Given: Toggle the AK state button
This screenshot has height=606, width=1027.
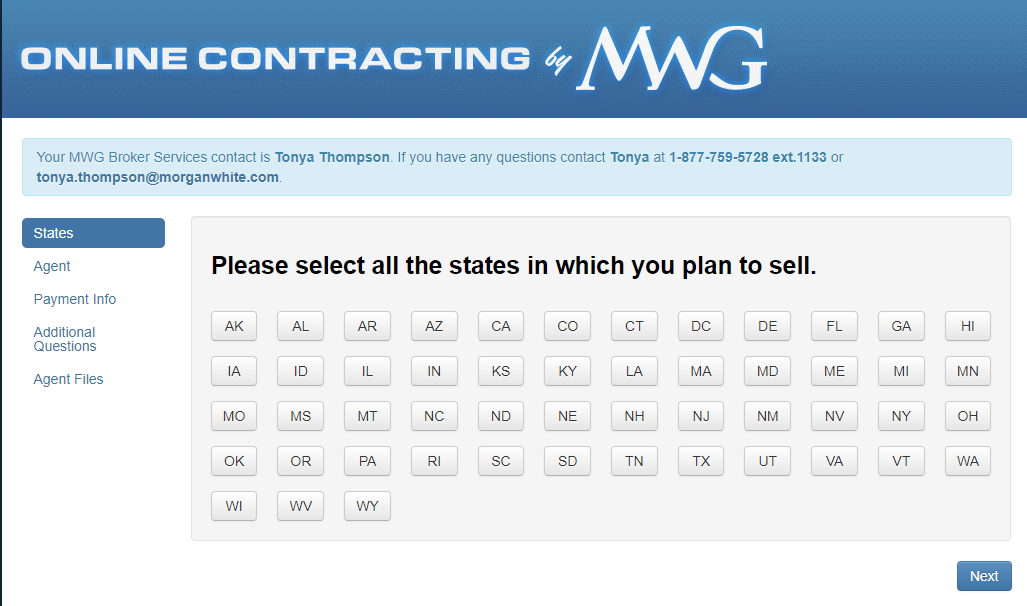Looking at the screenshot, I should pos(234,326).
